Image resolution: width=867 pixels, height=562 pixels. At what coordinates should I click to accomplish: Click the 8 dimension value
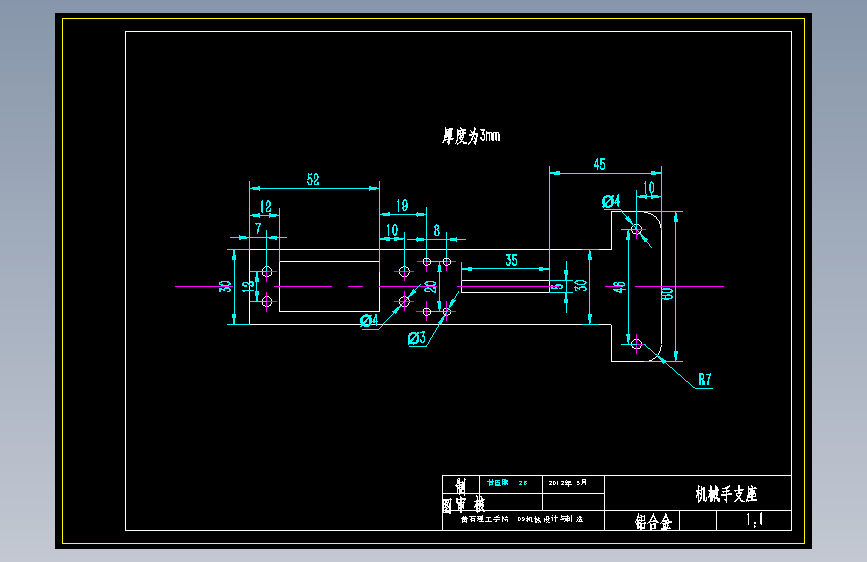(x=437, y=230)
